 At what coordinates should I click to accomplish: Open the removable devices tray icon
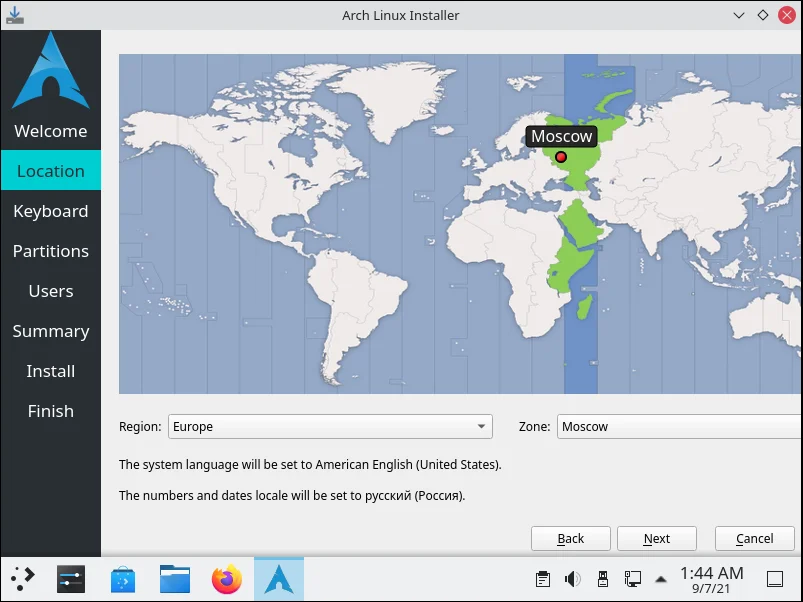(x=602, y=578)
